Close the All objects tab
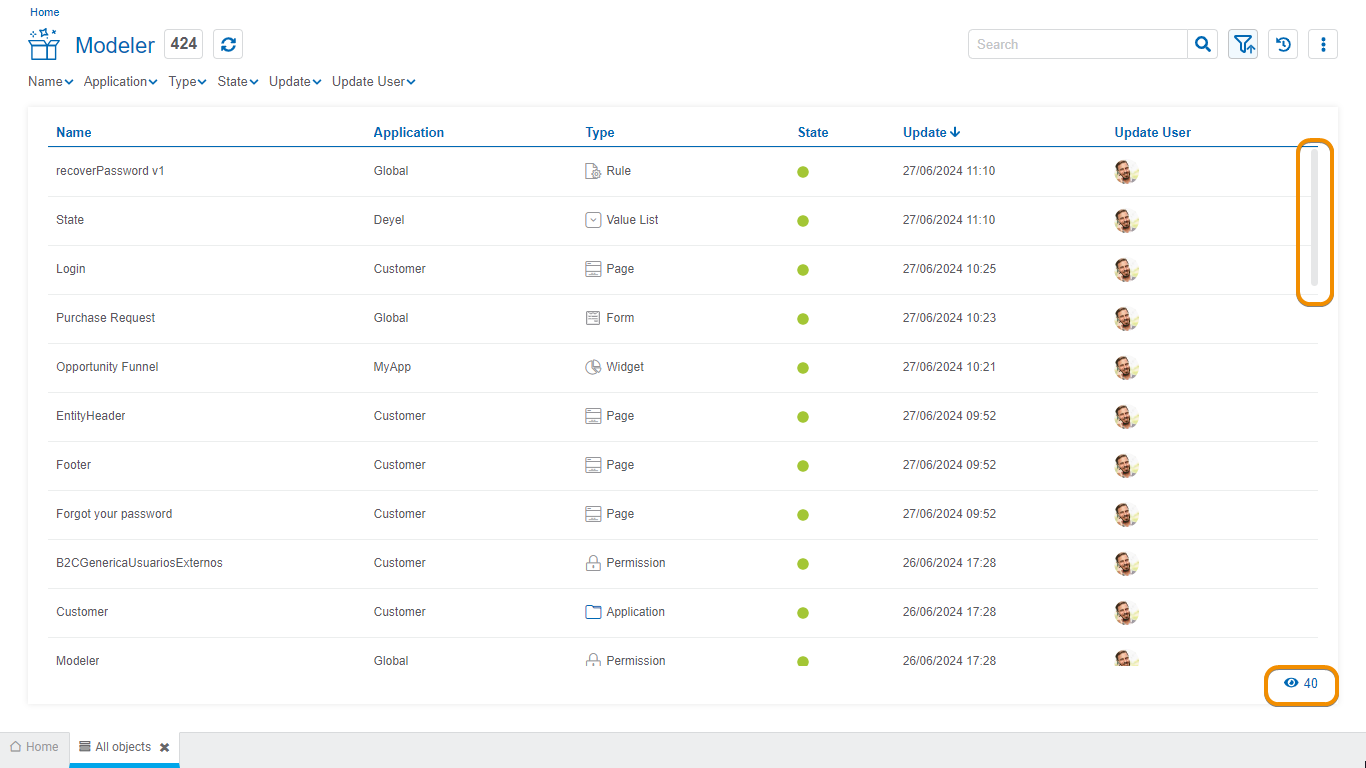 tap(165, 747)
